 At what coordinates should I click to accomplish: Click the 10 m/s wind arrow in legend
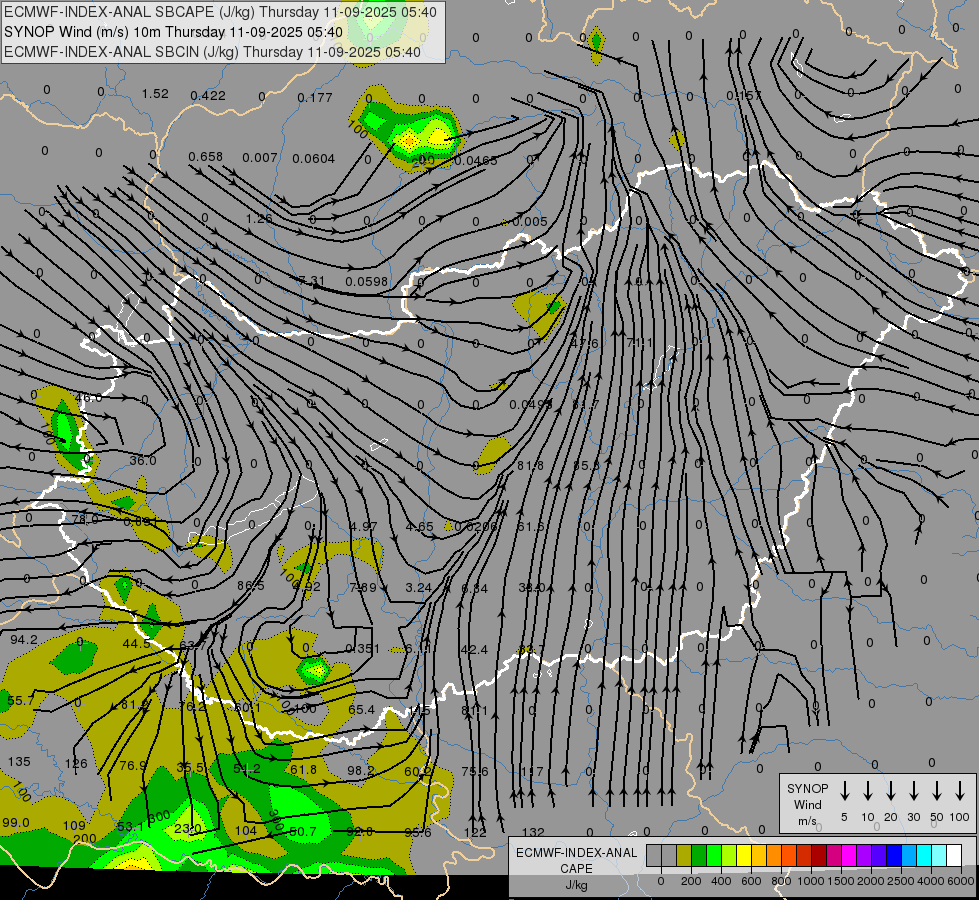(868, 791)
